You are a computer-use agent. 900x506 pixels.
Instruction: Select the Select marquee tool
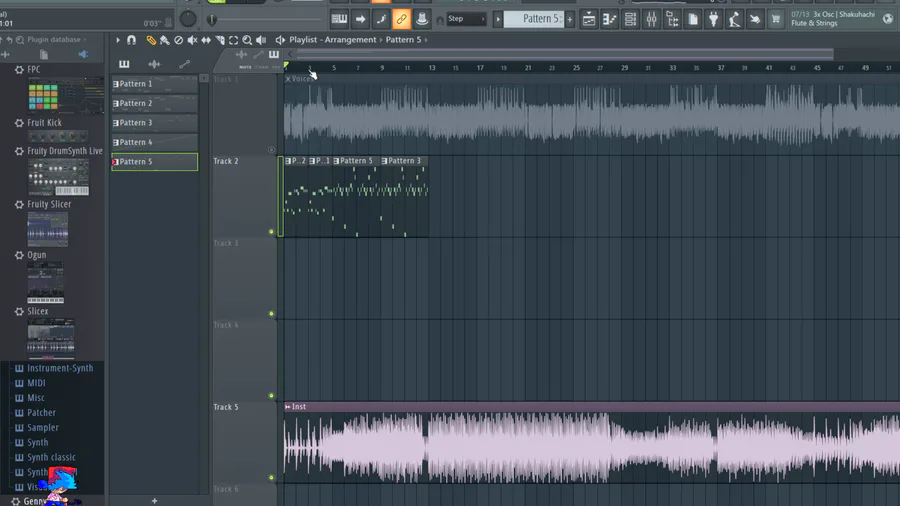(x=234, y=40)
